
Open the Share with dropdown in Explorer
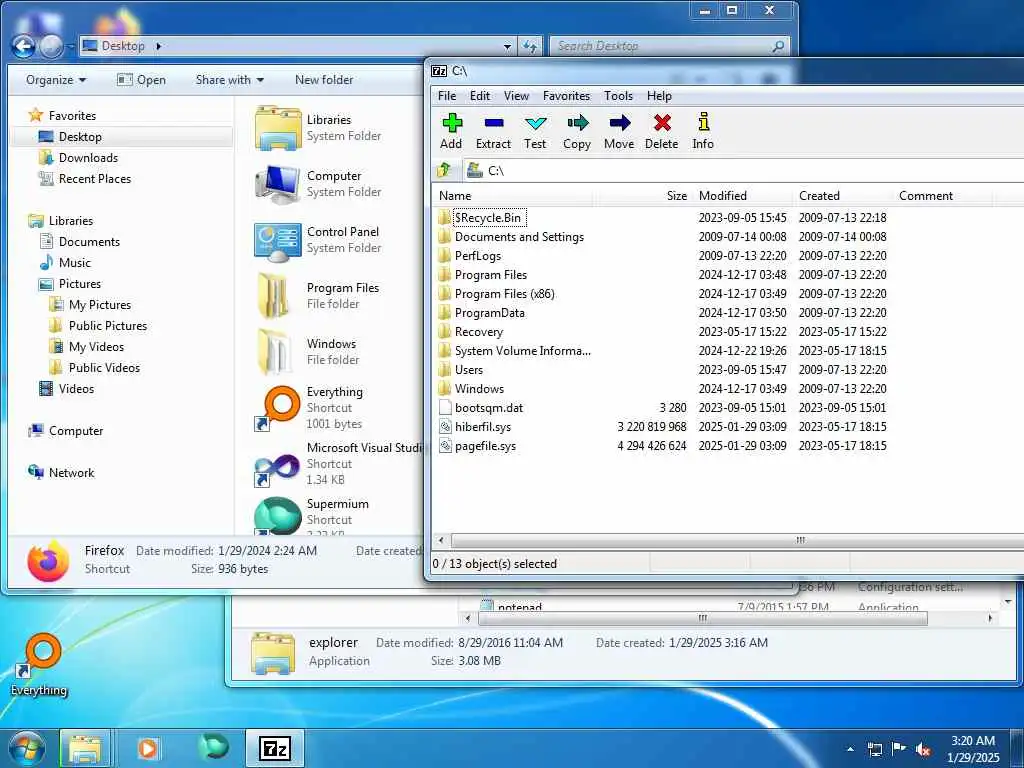click(230, 80)
